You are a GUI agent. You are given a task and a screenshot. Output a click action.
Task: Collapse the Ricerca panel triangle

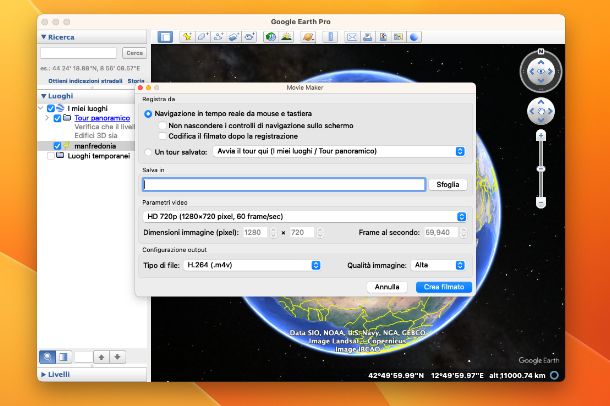(44, 37)
